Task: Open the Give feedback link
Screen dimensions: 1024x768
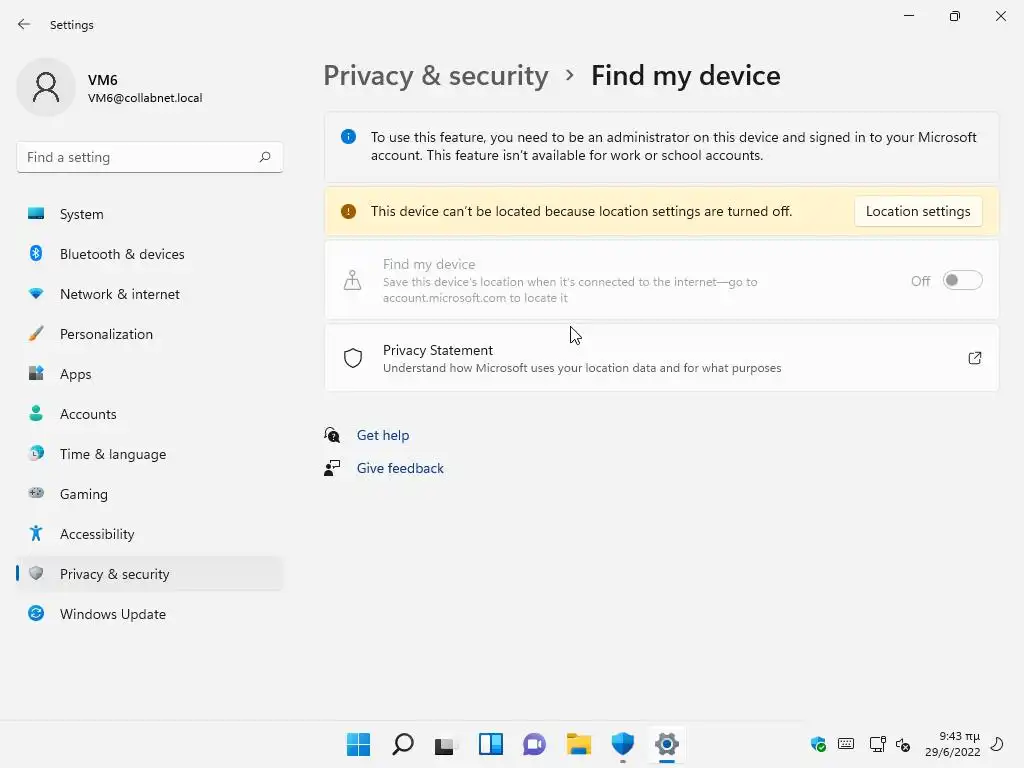Action: coord(400,468)
